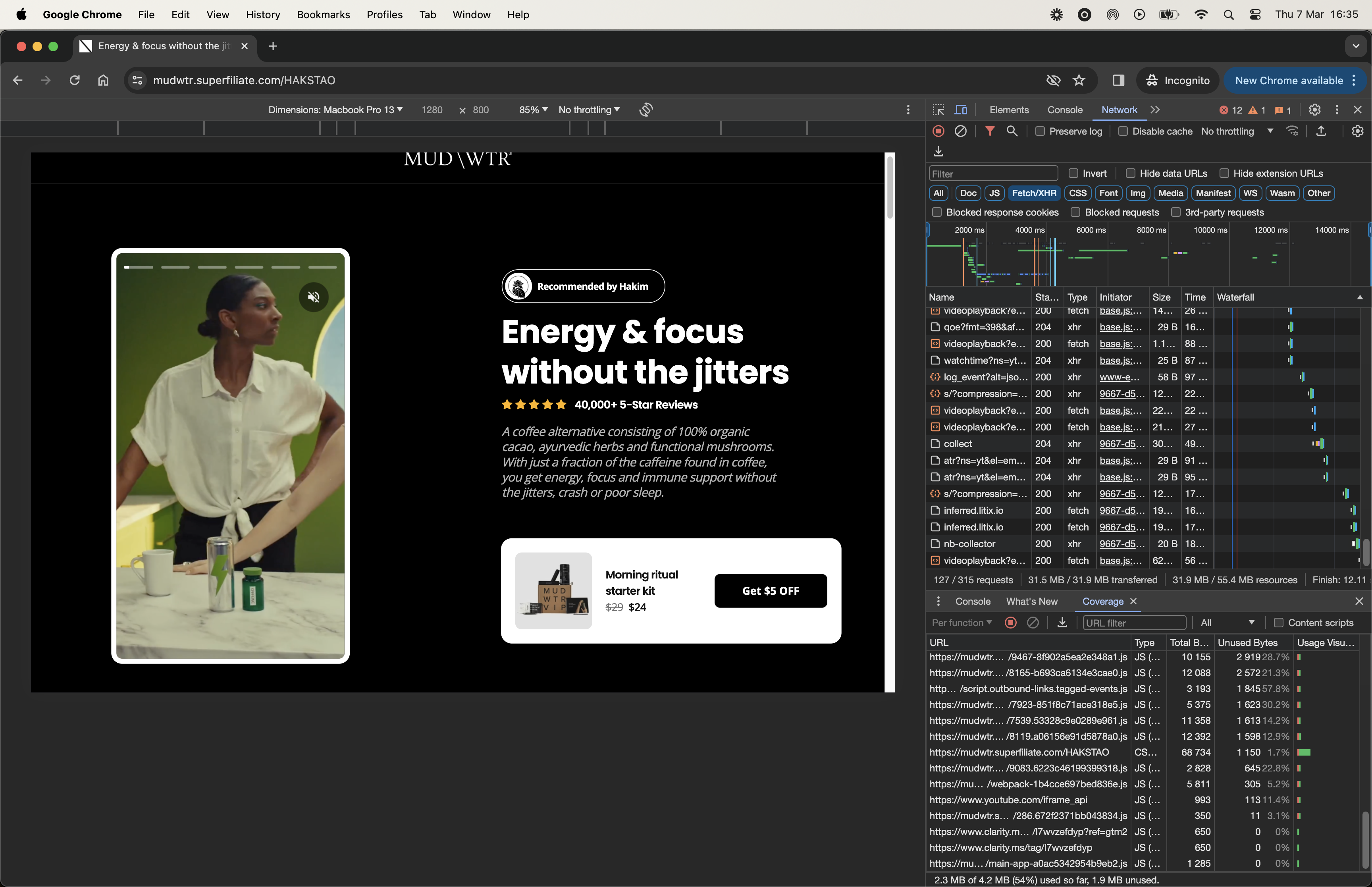Export coverage data download icon
This screenshot has width=1372, height=887.
point(1062,623)
